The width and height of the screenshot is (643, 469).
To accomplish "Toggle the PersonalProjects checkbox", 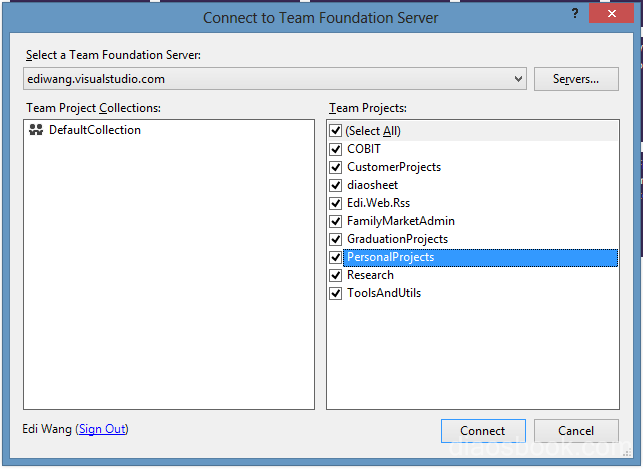I will point(335,257).
